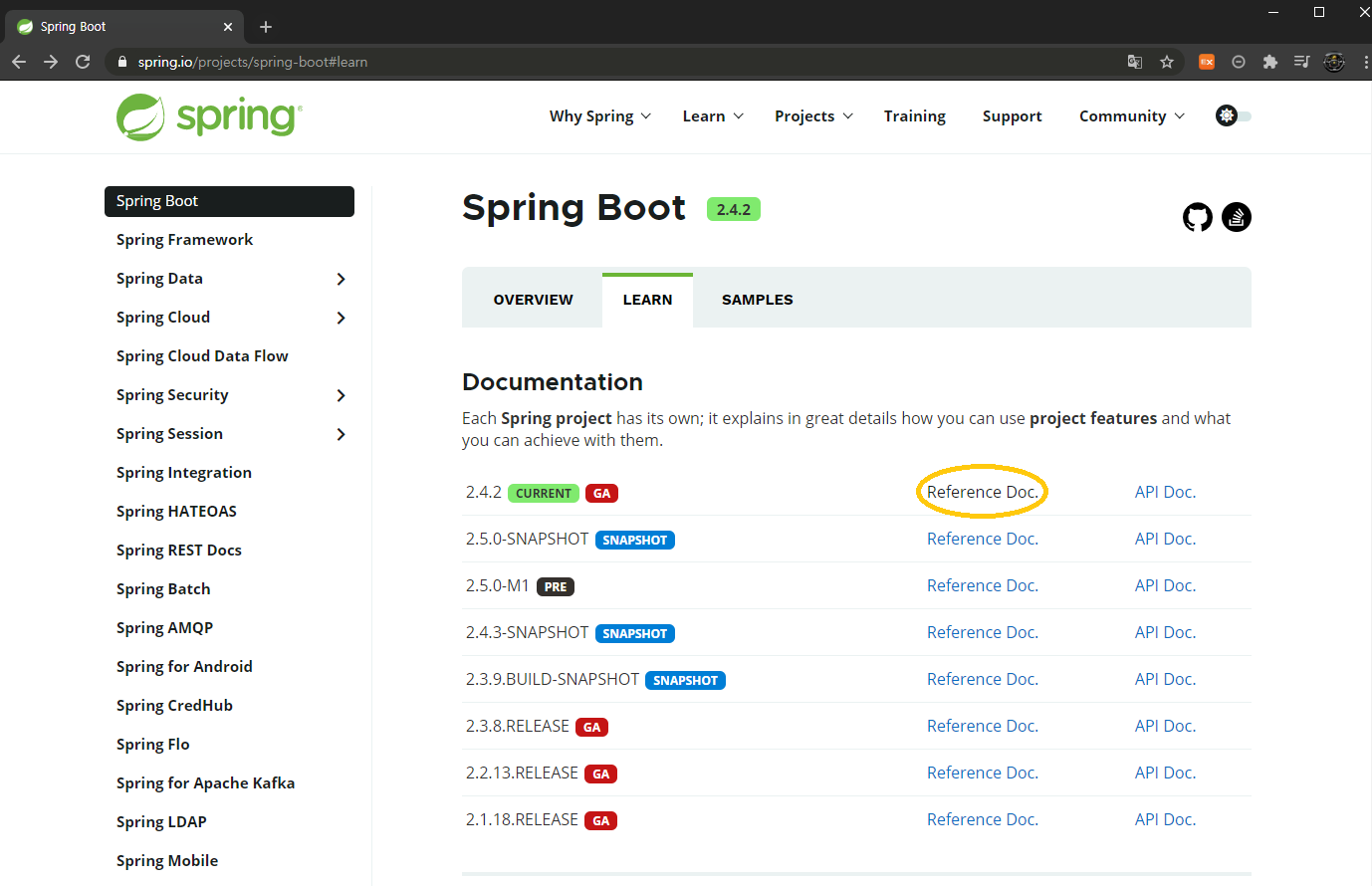Click the circular minus extension icon
1372x886 pixels.
pos(1239,62)
